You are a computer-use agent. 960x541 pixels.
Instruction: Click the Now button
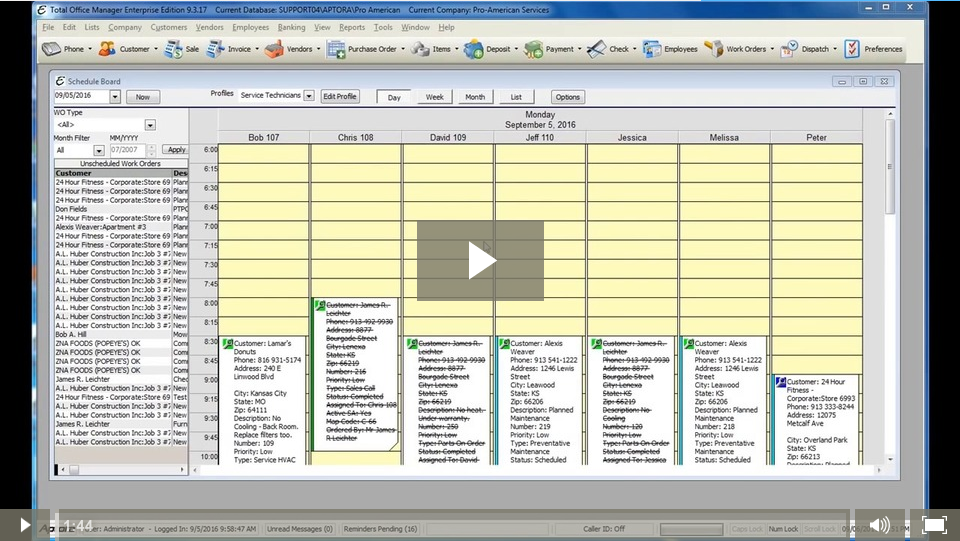143,97
